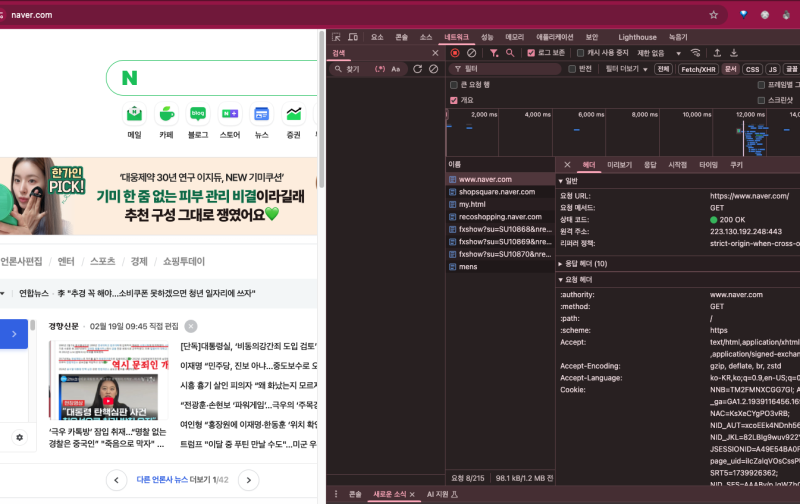Toggle the device toolbar icon in DevTools
Viewport: 800px width, 504px height.
click(x=354, y=37)
